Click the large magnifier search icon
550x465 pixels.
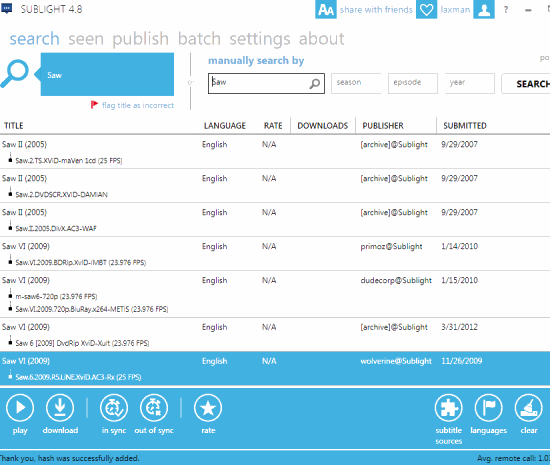click(15, 74)
